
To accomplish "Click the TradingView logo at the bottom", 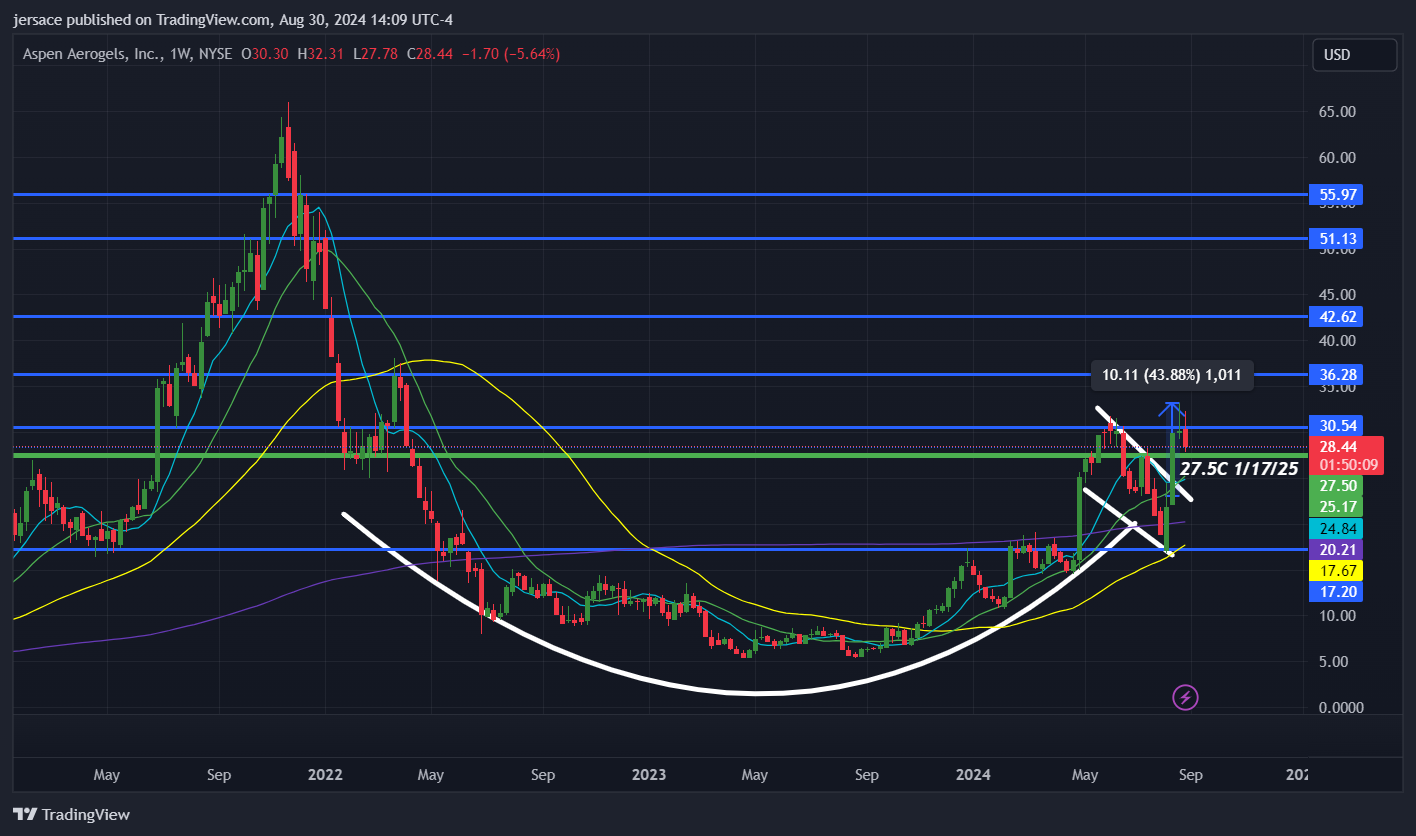I will tap(71, 814).
